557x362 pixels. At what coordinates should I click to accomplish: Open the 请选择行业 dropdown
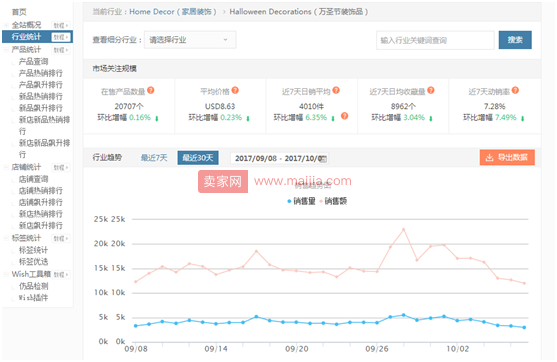(190, 40)
